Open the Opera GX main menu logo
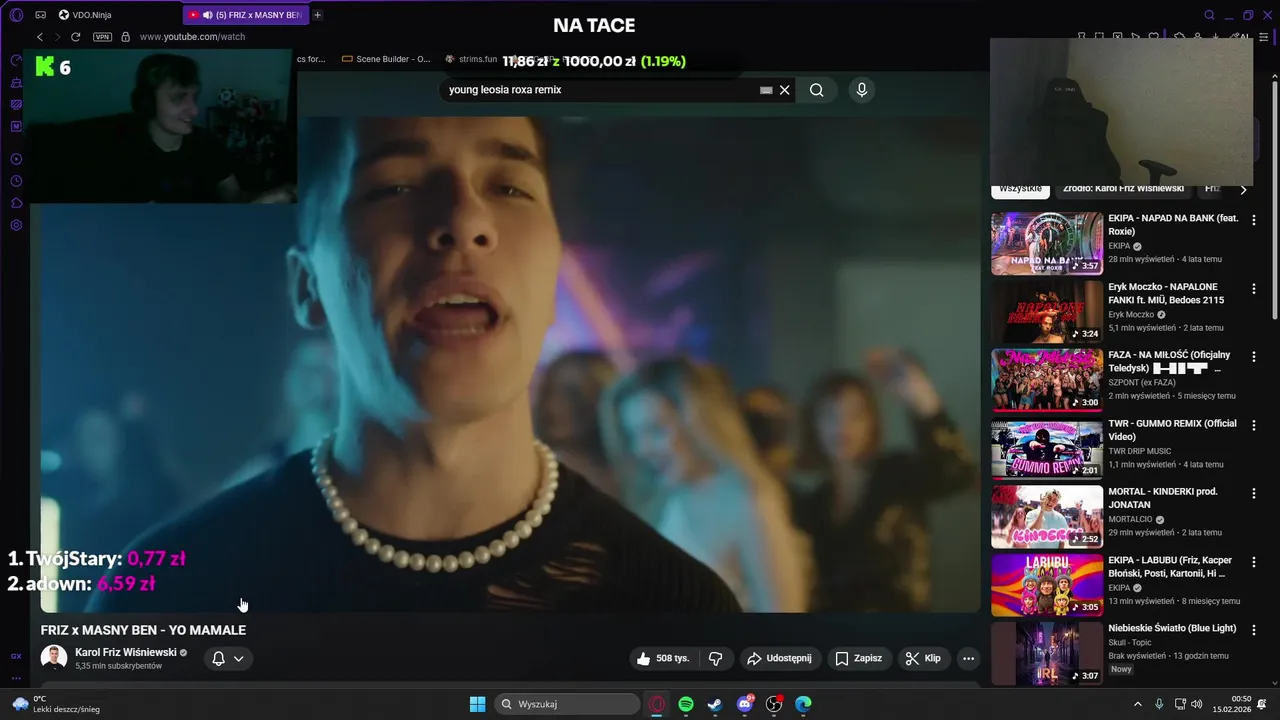Viewport: 1280px width, 720px height. pos(16,15)
